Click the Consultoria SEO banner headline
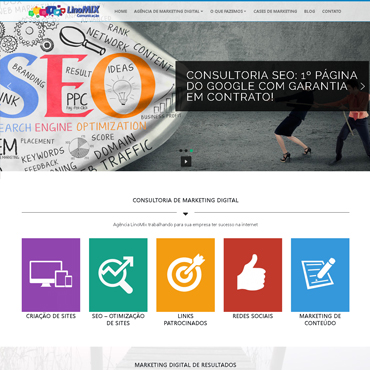370x370 pixels. (272, 86)
